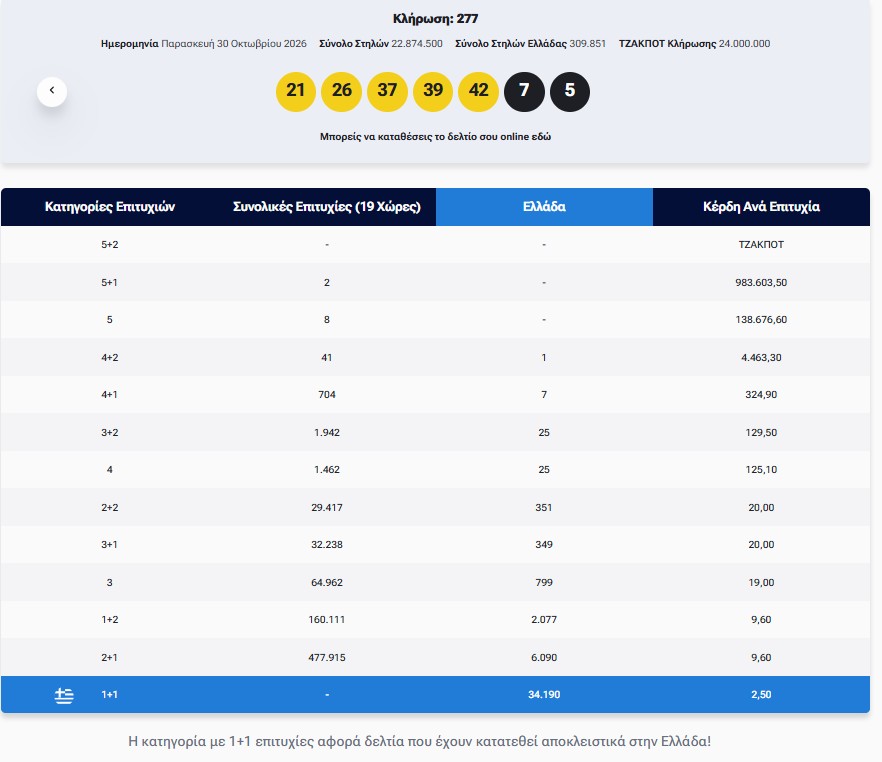This screenshot has height=762, width=882.
Task: Click the prize 19,00
Action: (761, 583)
